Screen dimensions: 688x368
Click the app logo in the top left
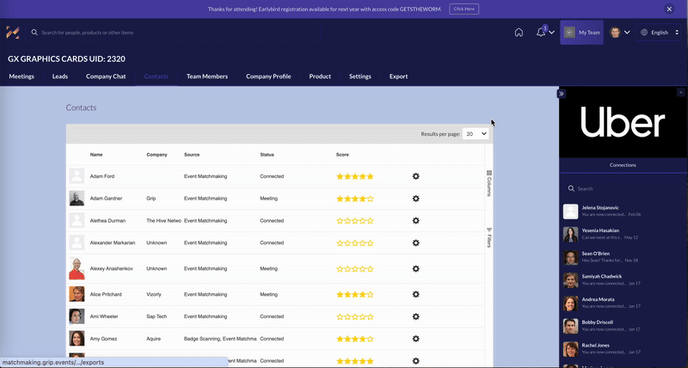(13, 32)
